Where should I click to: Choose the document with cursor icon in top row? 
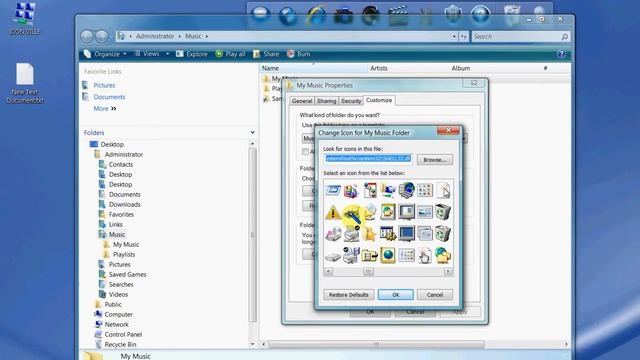tap(443, 190)
